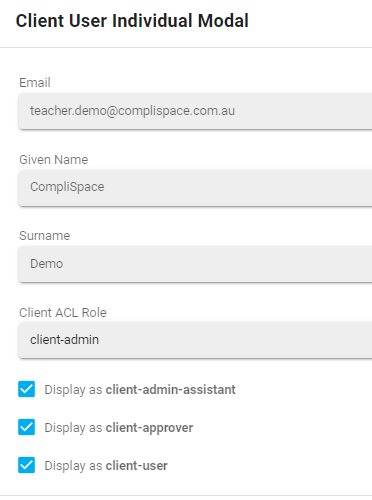Click the 'Display as client-user' label text

(106, 466)
